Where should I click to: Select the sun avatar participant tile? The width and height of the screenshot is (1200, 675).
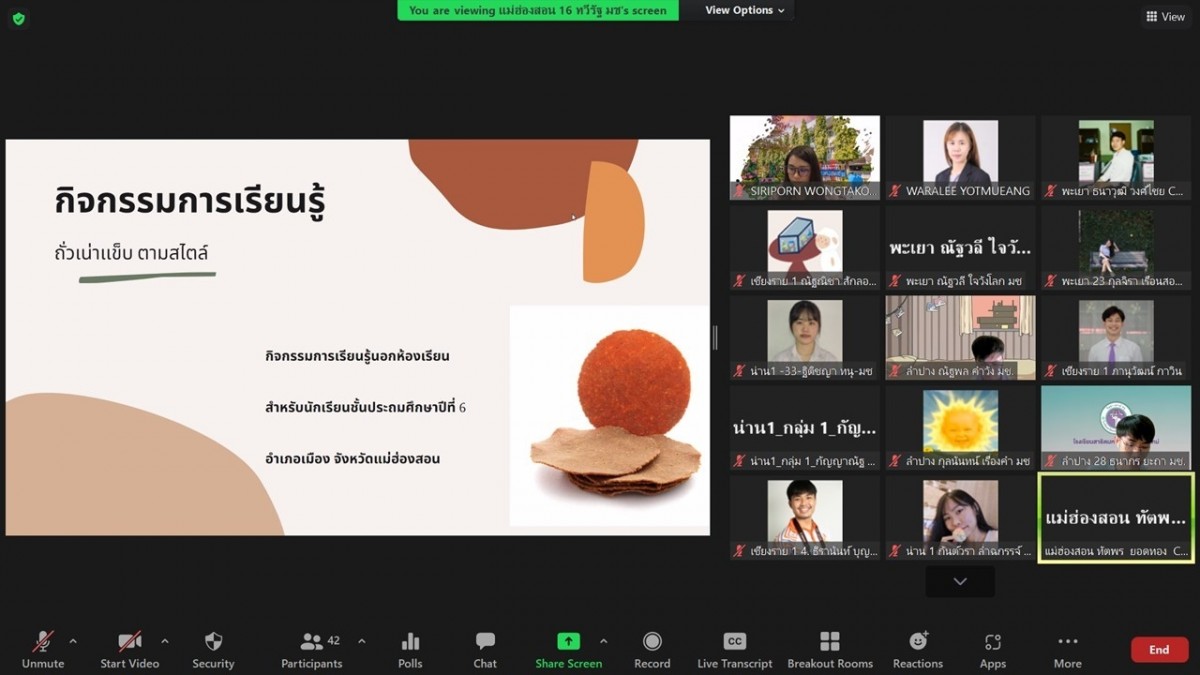960,428
